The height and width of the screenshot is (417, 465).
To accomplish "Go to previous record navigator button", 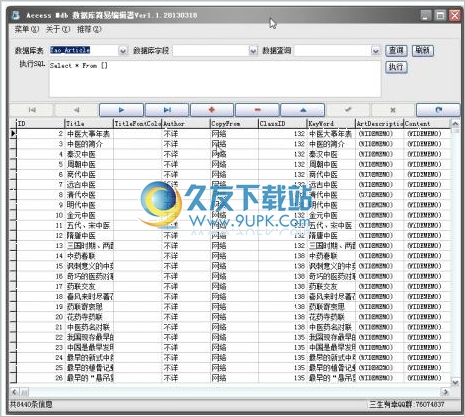I will coord(77,110).
